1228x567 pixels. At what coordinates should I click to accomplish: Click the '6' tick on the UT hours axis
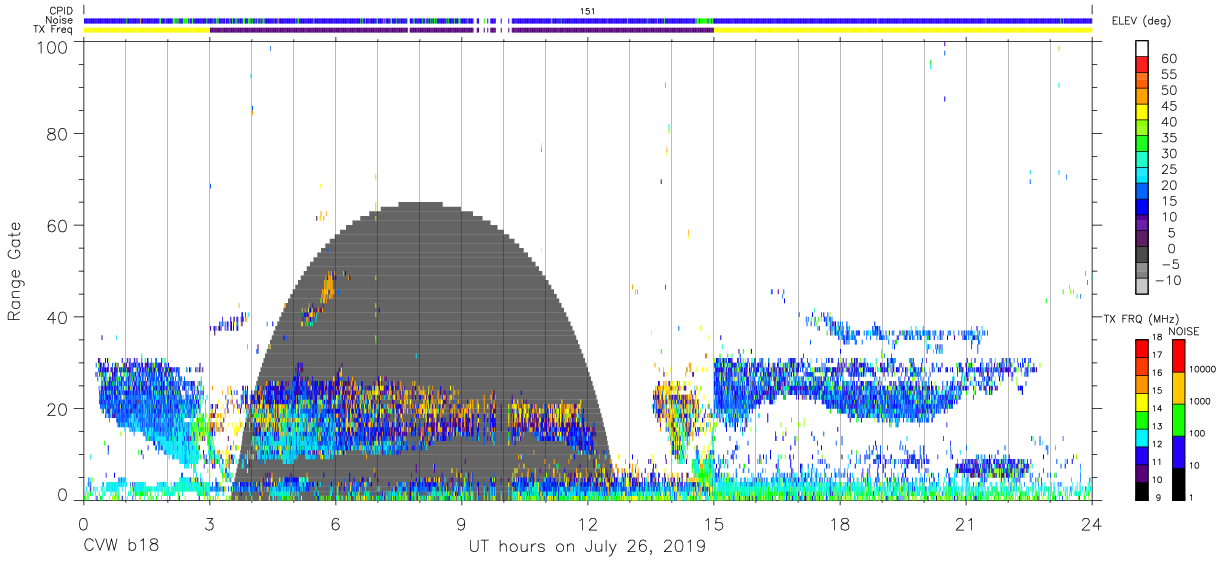pos(335,523)
